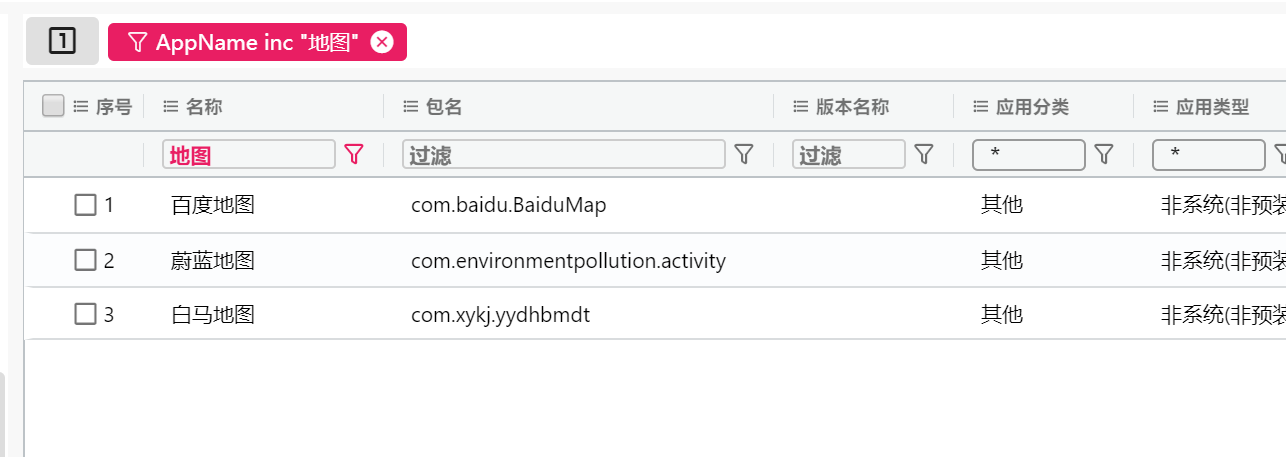Check the box for row 3 白马地图

pyautogui.click(x=86, y=314)
